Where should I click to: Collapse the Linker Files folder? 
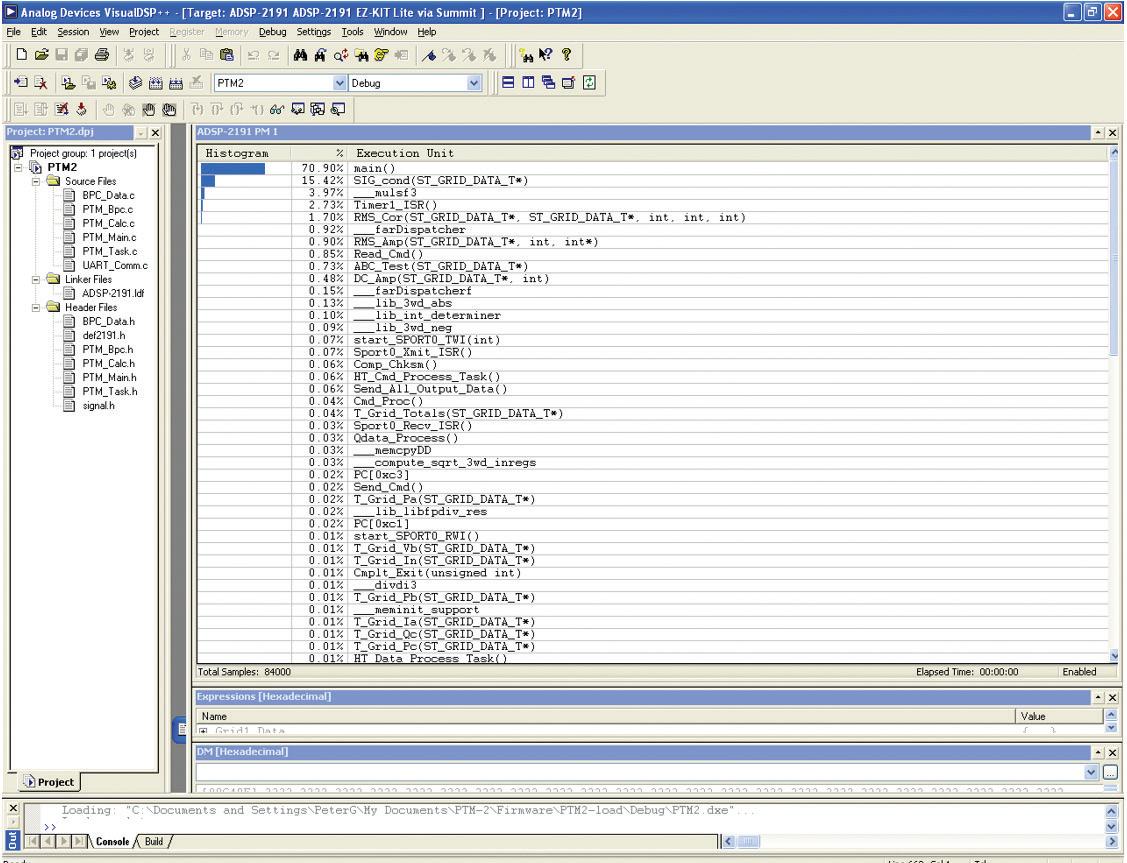pos(35,280)
